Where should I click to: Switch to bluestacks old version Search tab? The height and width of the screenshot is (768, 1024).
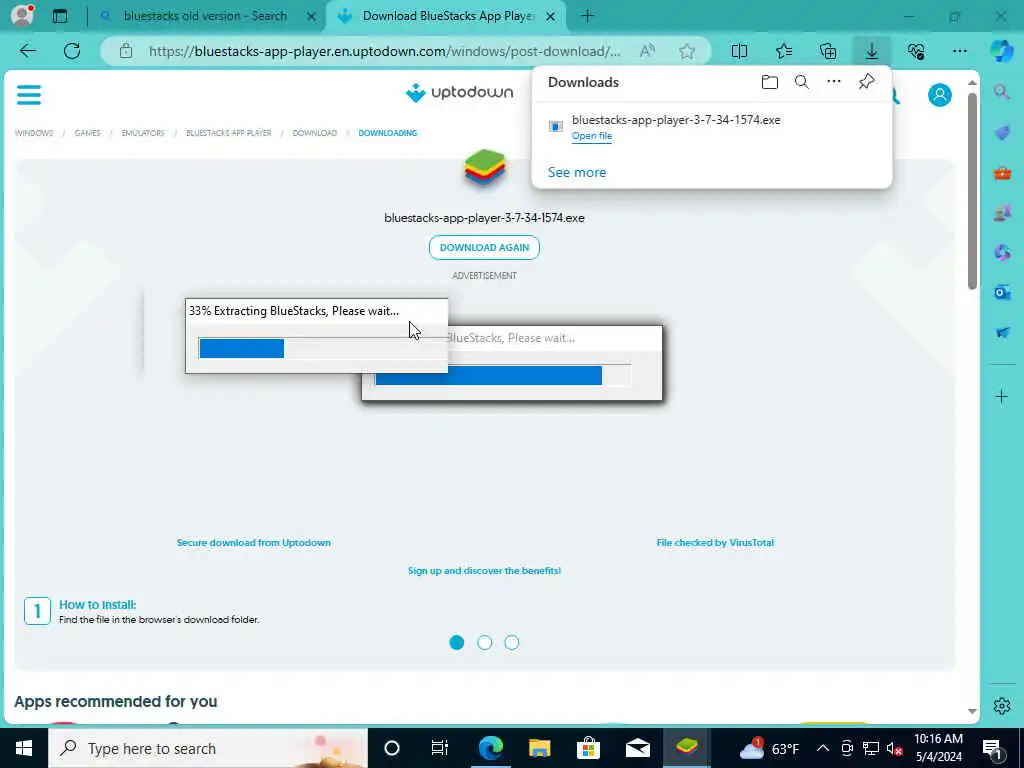point(204,16)
